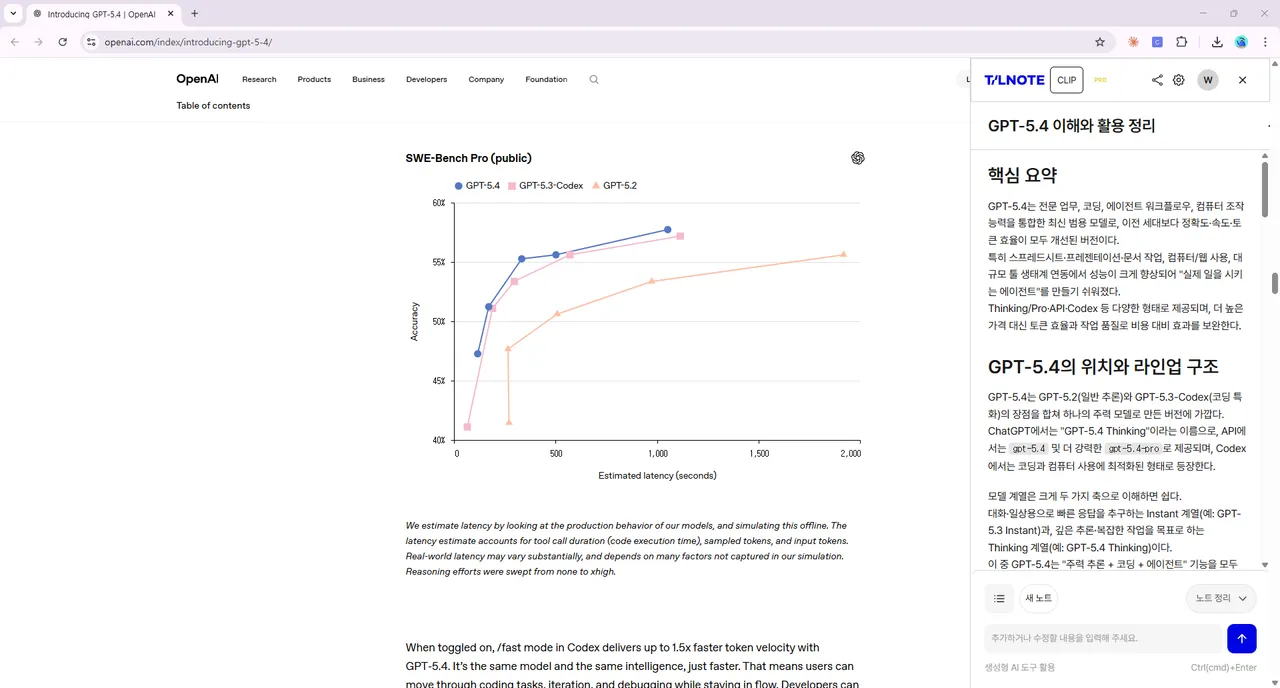This screenshot has width=1280, height=688.
Task: Click the list icon beside 새 노트
Action: pyautogui.click(x=999, y=598)
